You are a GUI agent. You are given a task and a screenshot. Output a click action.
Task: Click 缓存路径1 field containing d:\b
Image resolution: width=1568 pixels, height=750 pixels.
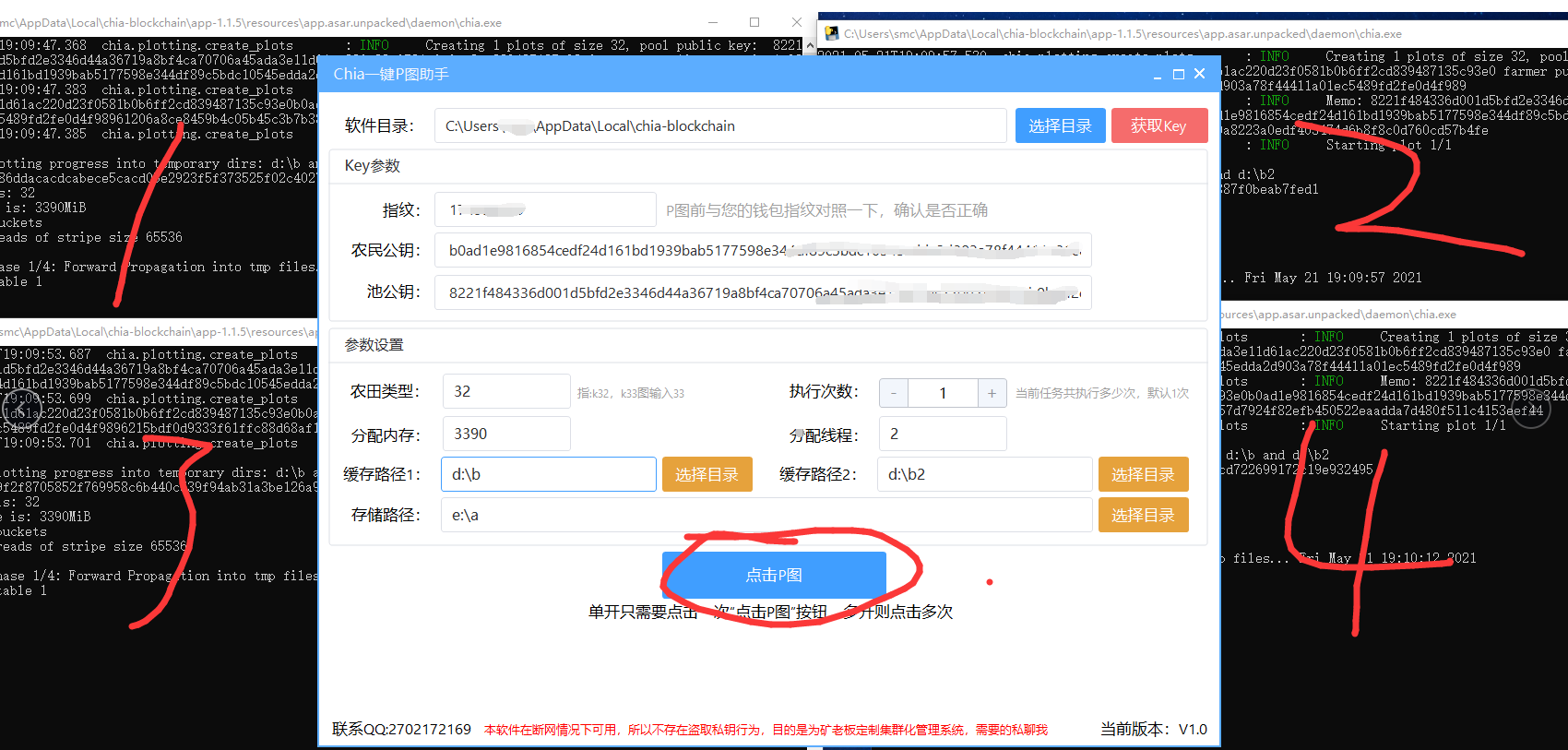point(549,474)
